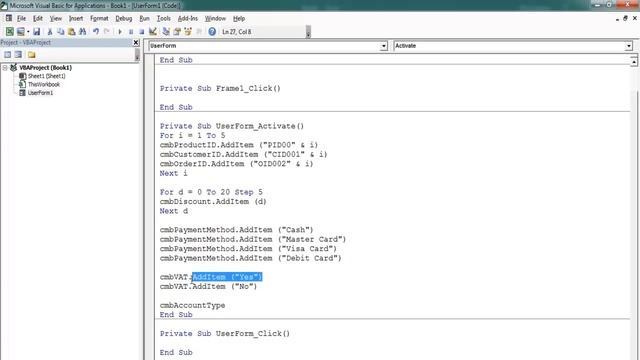
Task: Open the Add-Ins menu
Action: [x=187, y=18]
